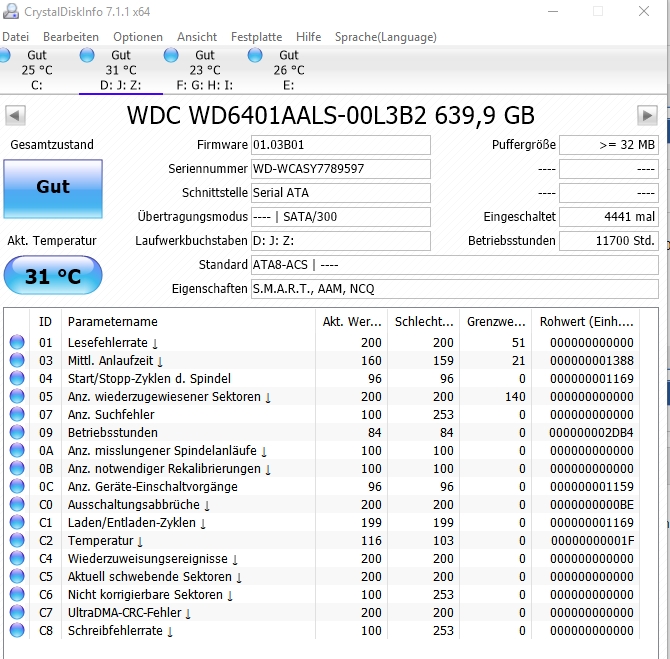The height and width of the screenshot is (659, 670).
Task: Click the Seriennummer field WD-WCASY7789597
Action: [x=341, y=169]
